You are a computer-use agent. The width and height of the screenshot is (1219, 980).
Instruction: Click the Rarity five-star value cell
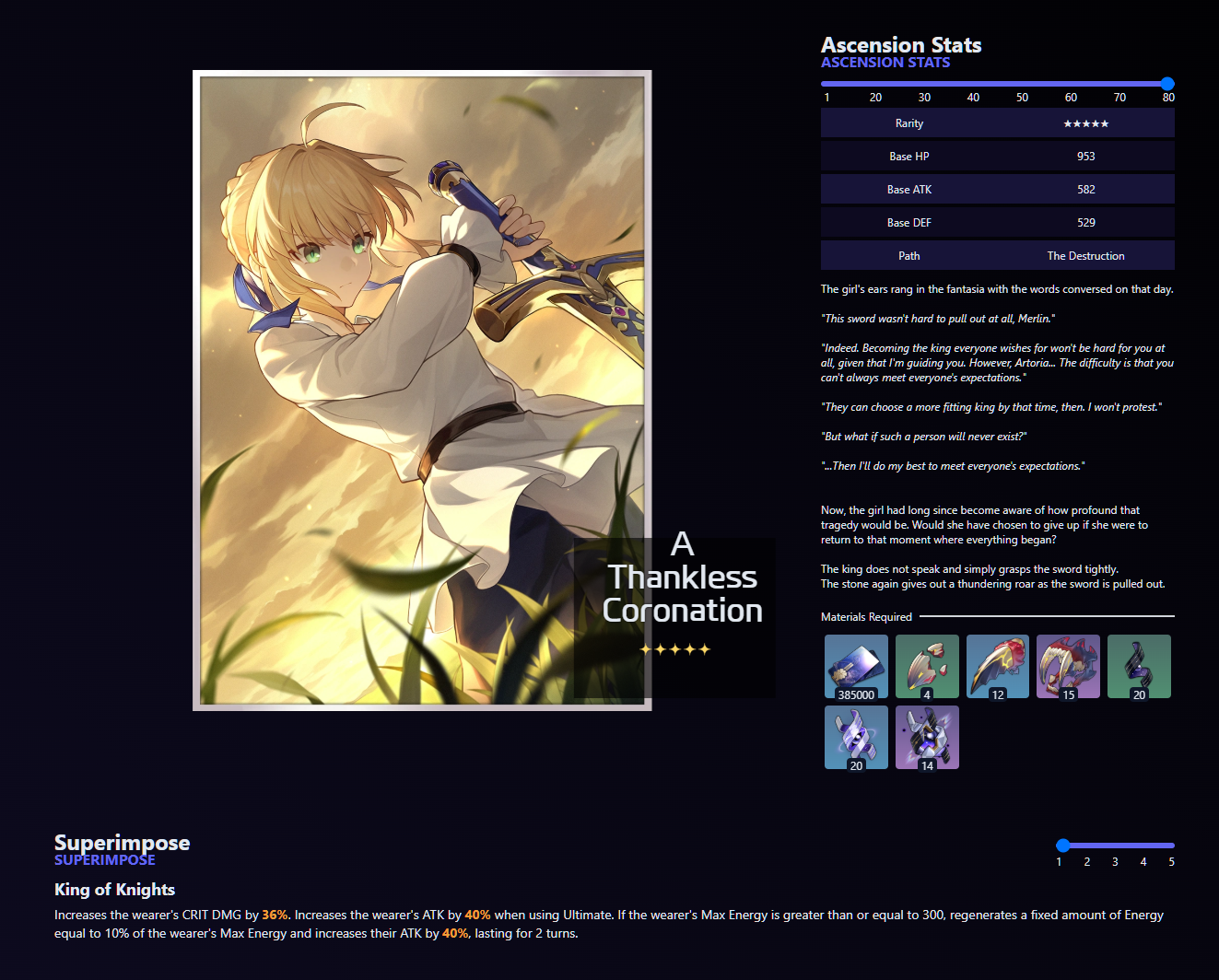tap(1086, 123)
